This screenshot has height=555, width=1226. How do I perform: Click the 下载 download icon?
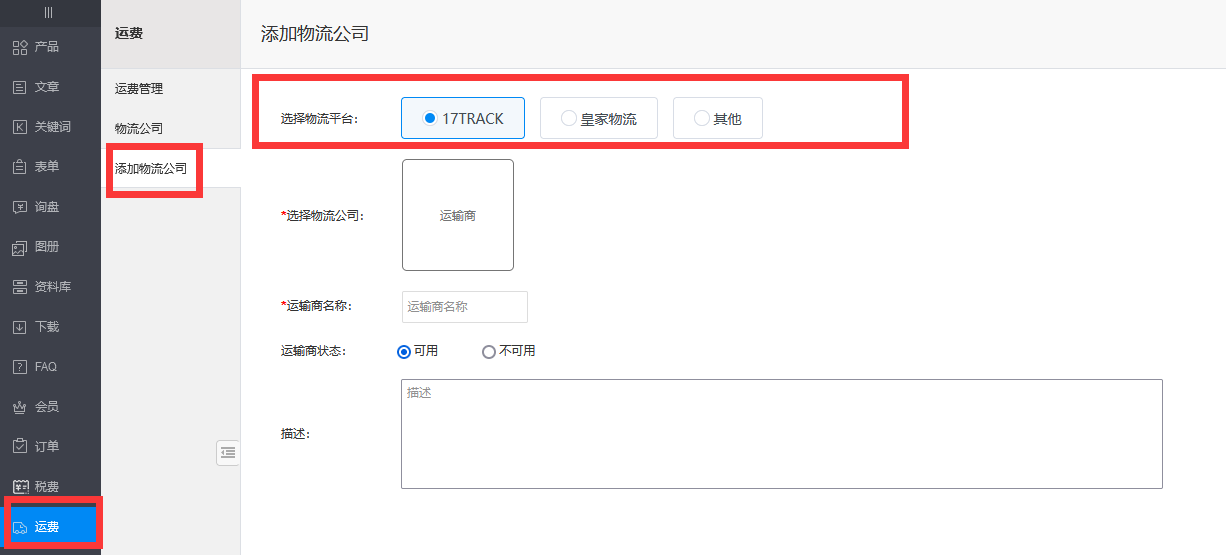(19, 327)
